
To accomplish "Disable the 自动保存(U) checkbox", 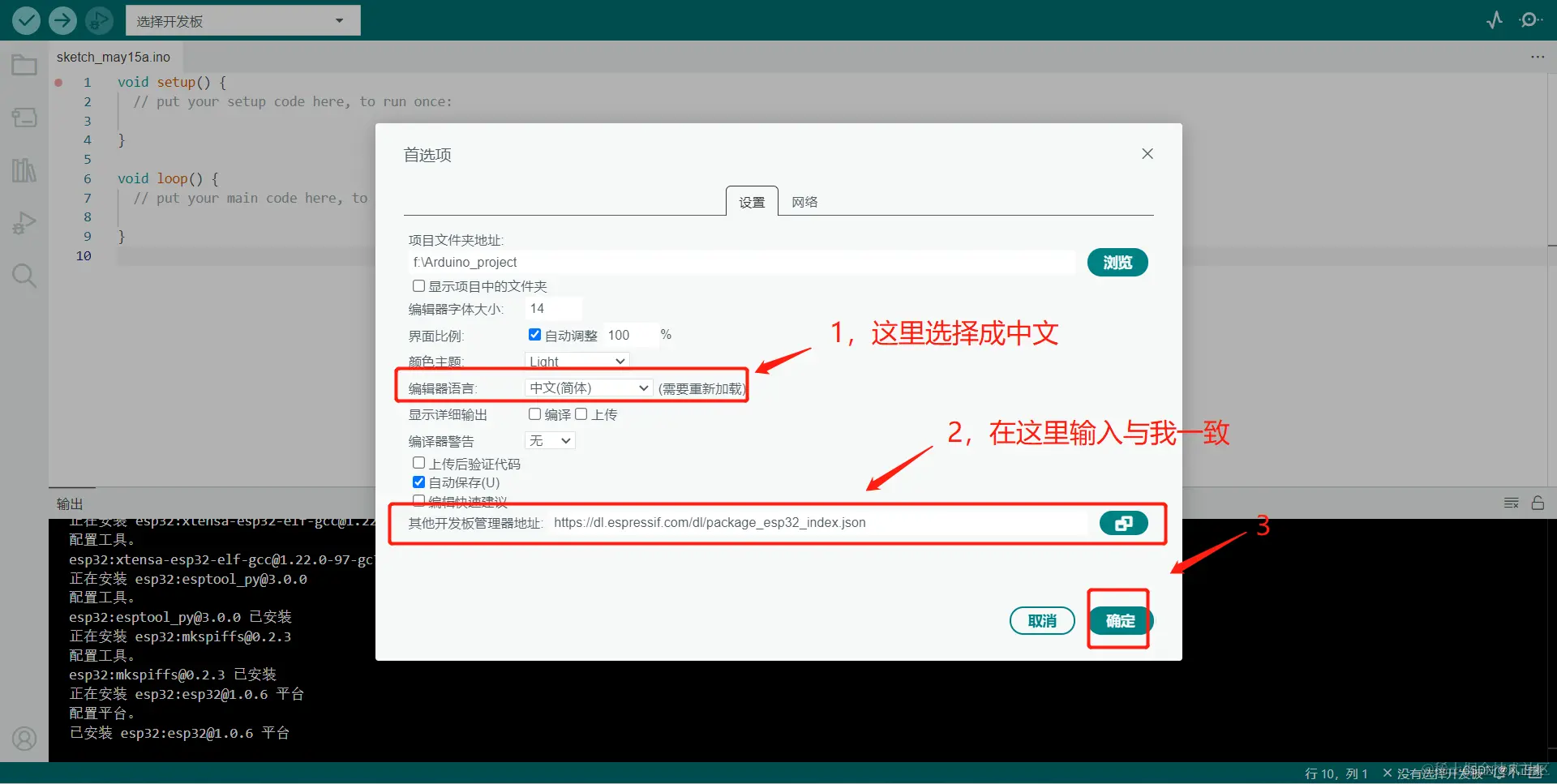I will tap(418, 481).
